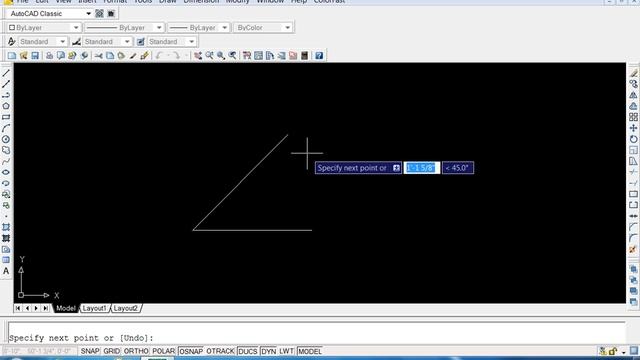Select the Spline tool

coord(6,162)
